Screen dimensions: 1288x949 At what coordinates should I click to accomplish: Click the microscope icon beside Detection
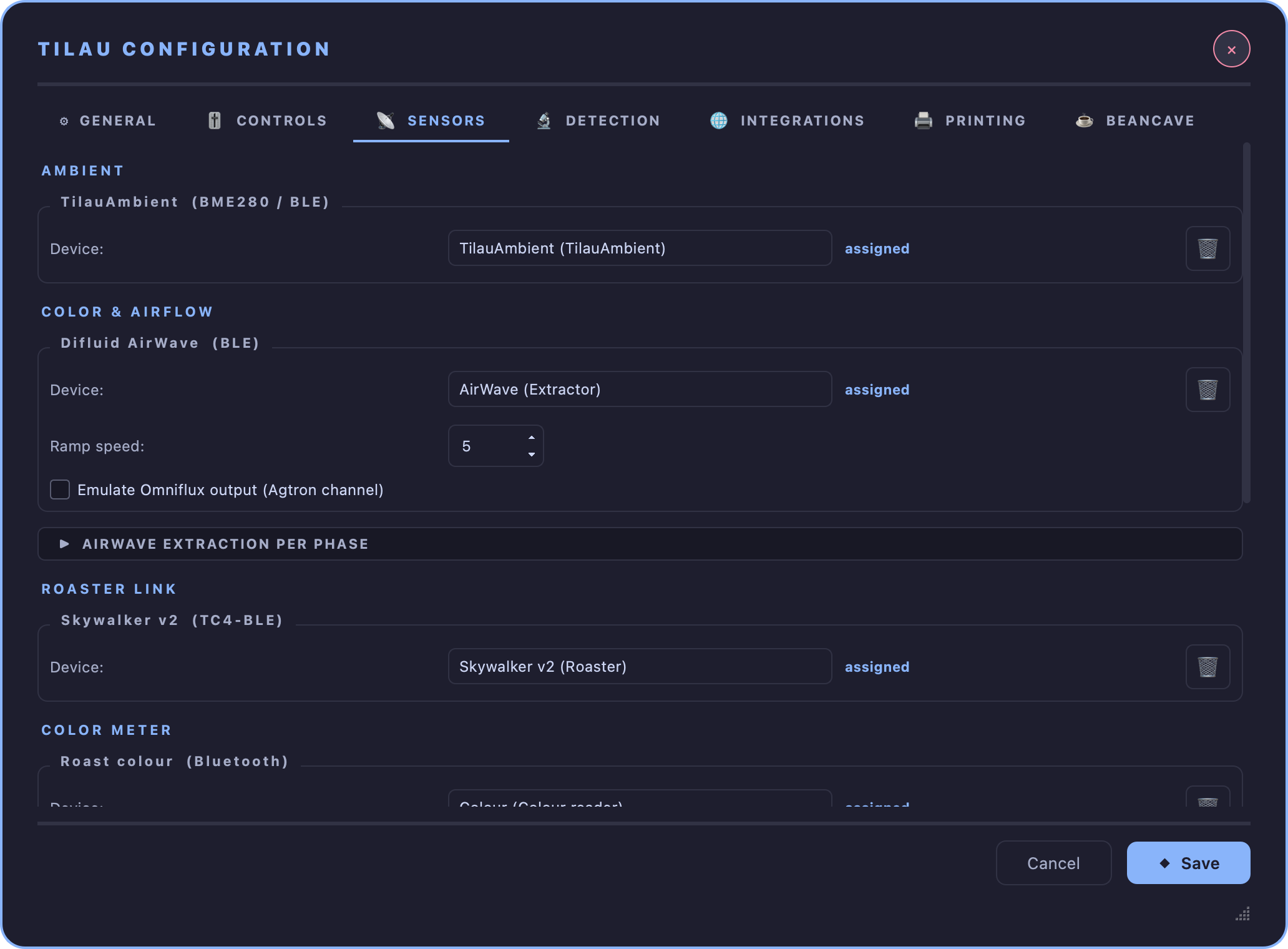coord(544,120)
